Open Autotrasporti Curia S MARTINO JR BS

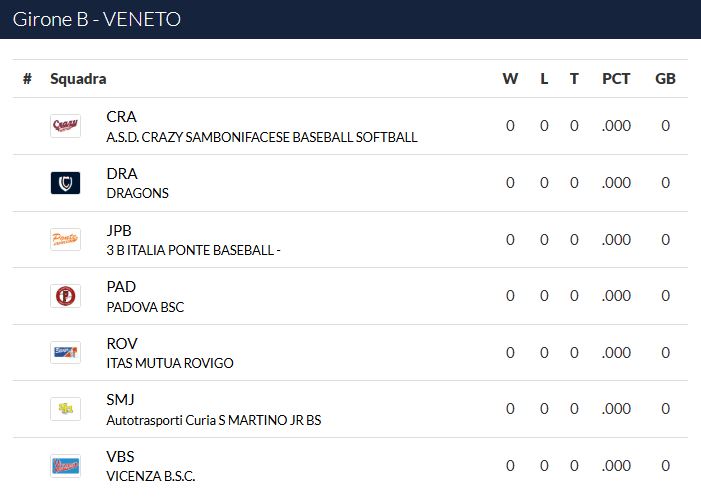pyautogui.click(x=213, y=420)
